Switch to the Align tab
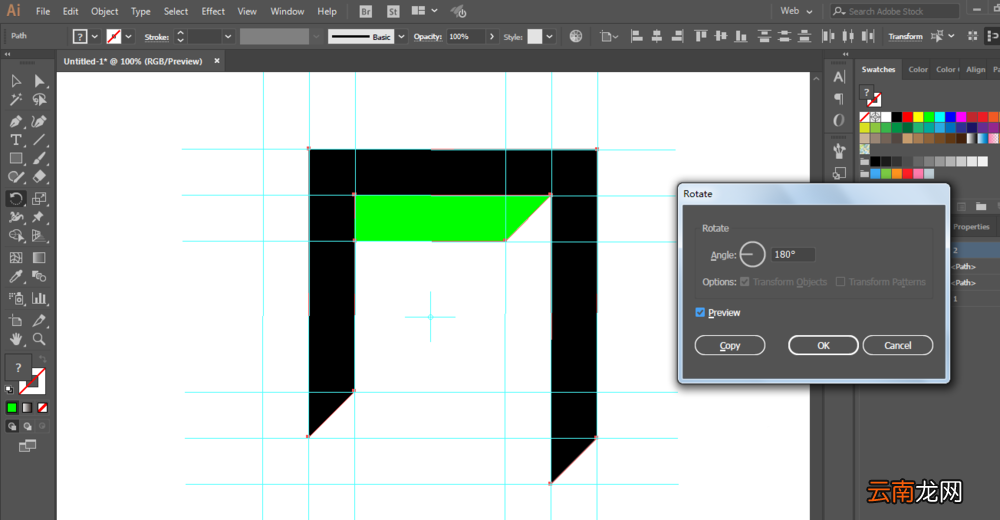Screen dimensions: 1000x520 coord(975,70)
